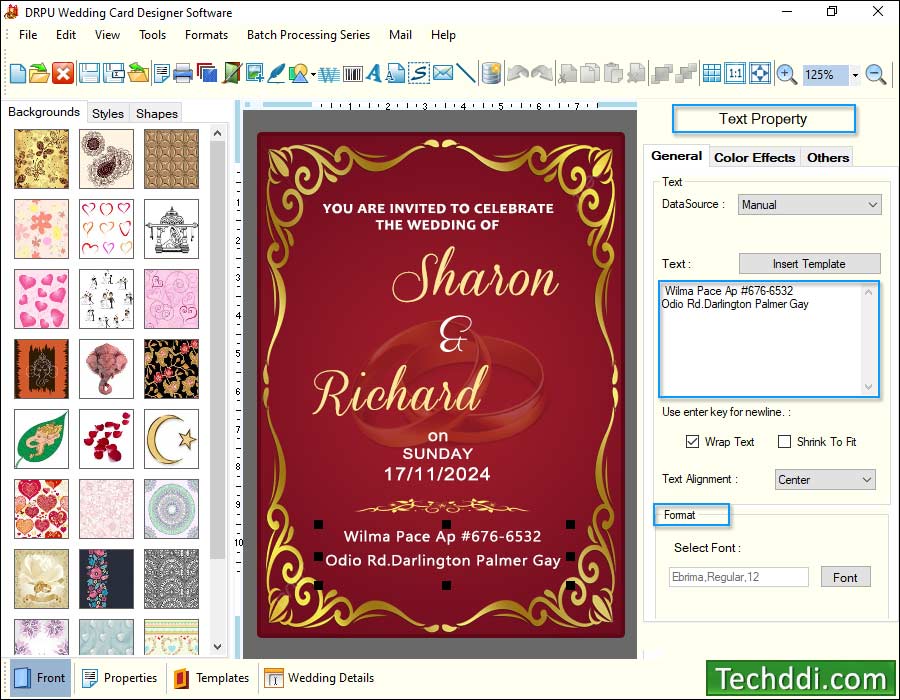This screenshot has height=700, width=900.
Task: Select the butterfly pattern background thumbnail
Action: tap(41, 159)
